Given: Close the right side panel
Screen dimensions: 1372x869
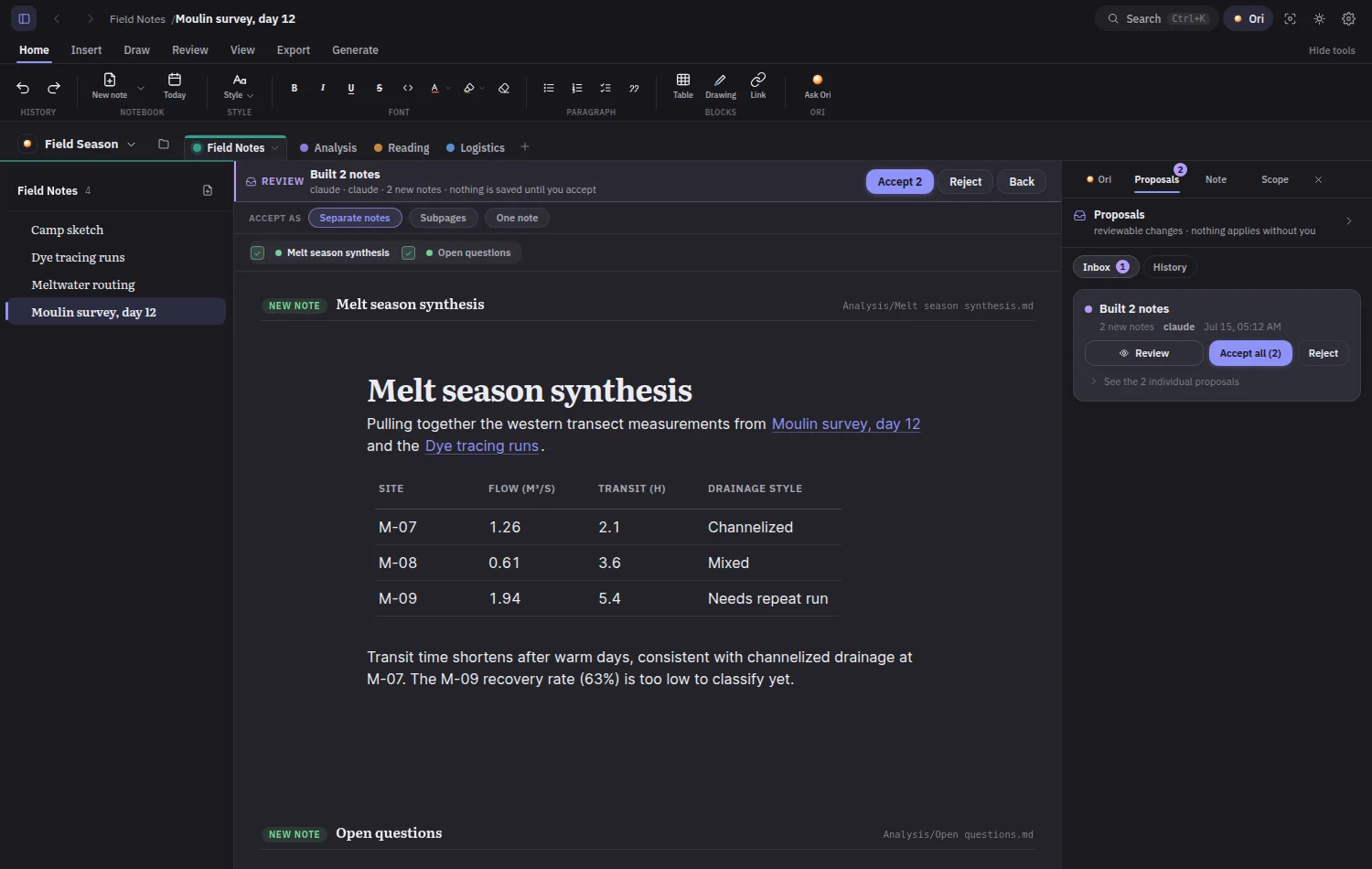Looking at the screenshot, I should [1318, 179].
